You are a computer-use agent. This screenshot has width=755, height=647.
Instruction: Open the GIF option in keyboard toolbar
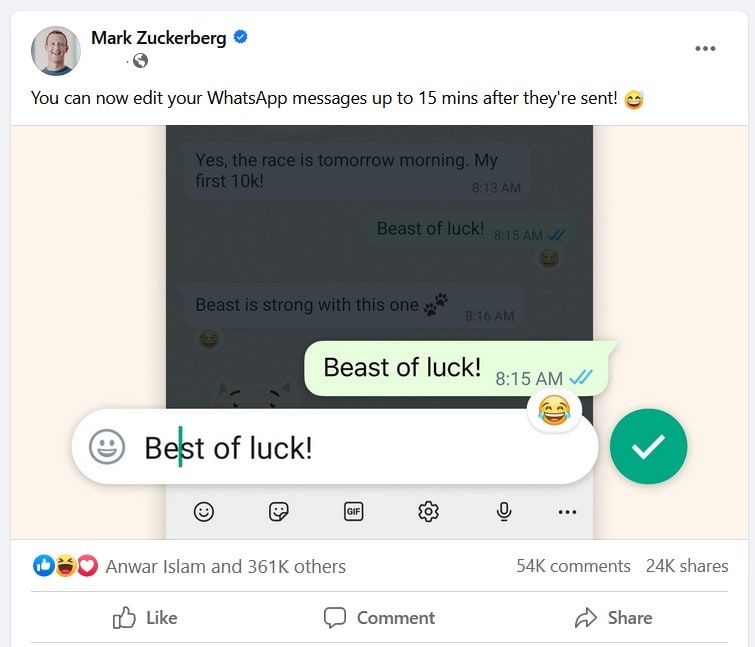(353, 511)
